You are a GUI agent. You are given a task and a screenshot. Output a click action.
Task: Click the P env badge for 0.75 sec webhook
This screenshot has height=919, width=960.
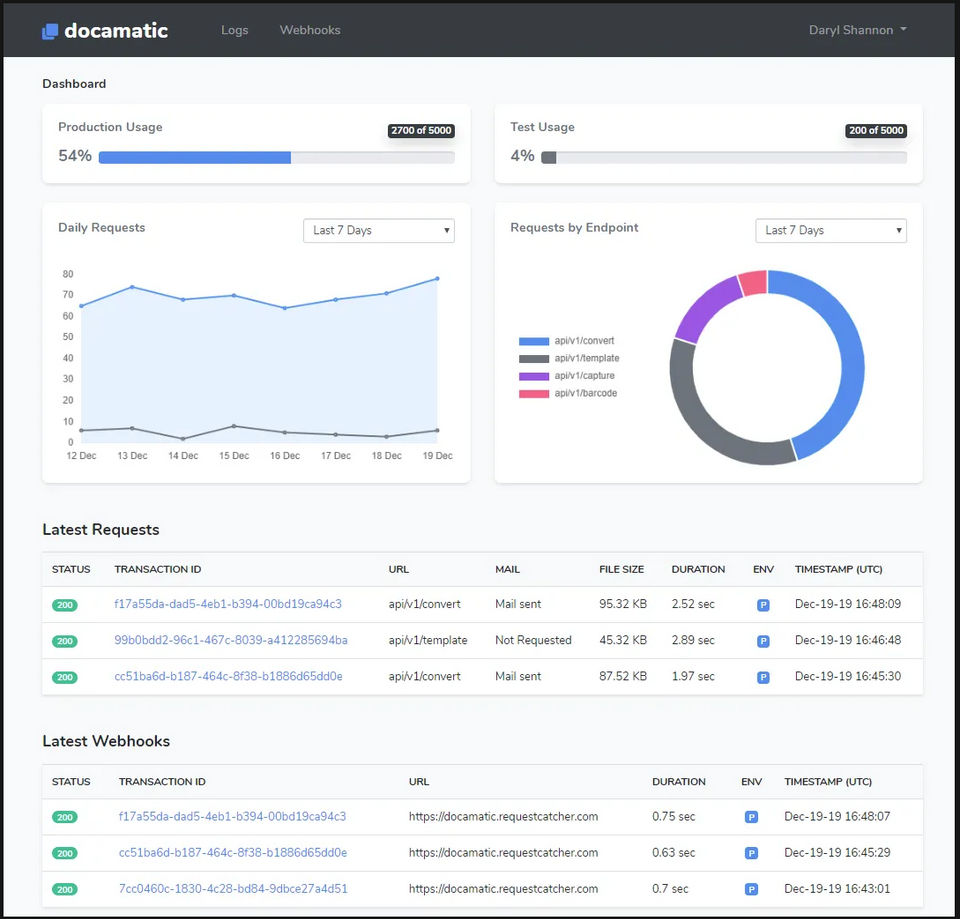751,817
